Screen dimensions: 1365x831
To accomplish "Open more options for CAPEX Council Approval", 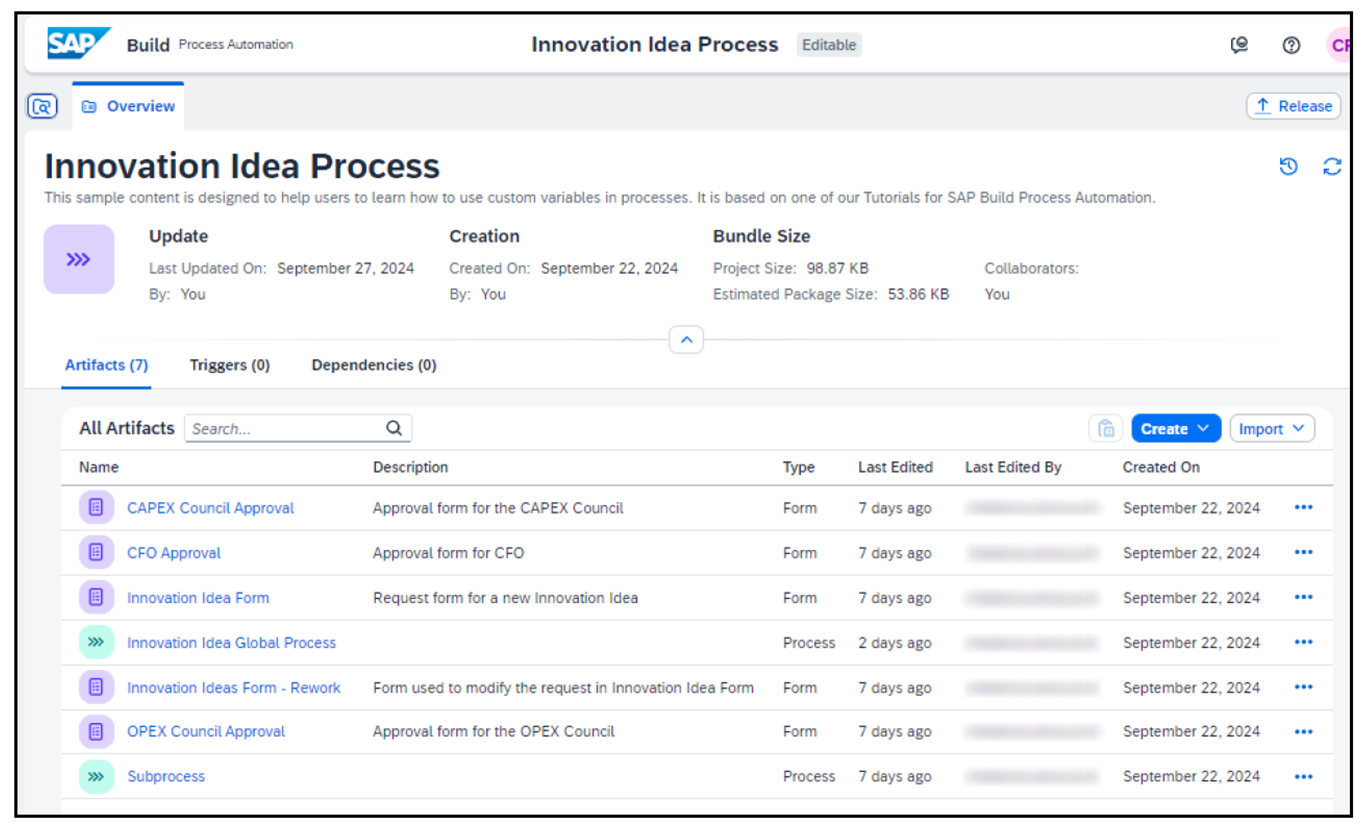I will [x=1303, y=508].
